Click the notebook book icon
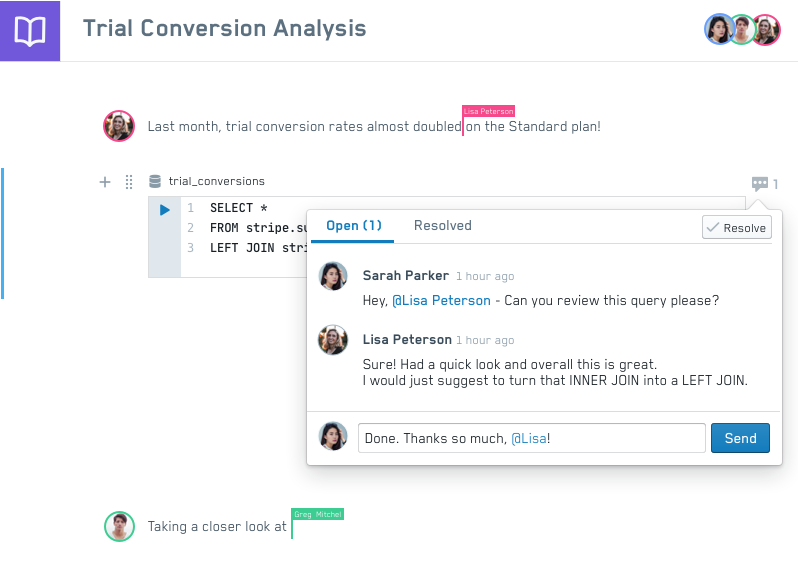This screenshot has width=798, height=567. coord(30,31)
